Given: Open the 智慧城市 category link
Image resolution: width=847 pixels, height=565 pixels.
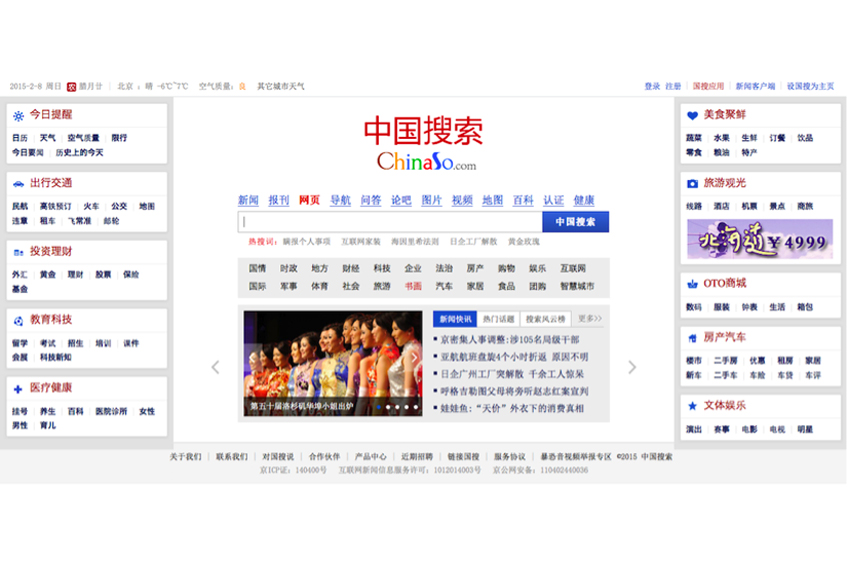Looking at the screenshot, I should tap(577, 286).
